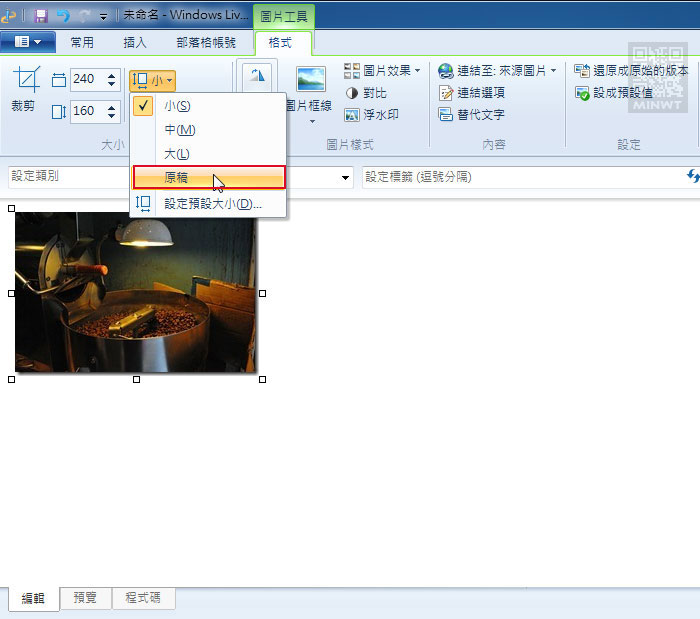Open Picture Effects (圖片效果) menu
700x619 pixels.
click(382, 71)
